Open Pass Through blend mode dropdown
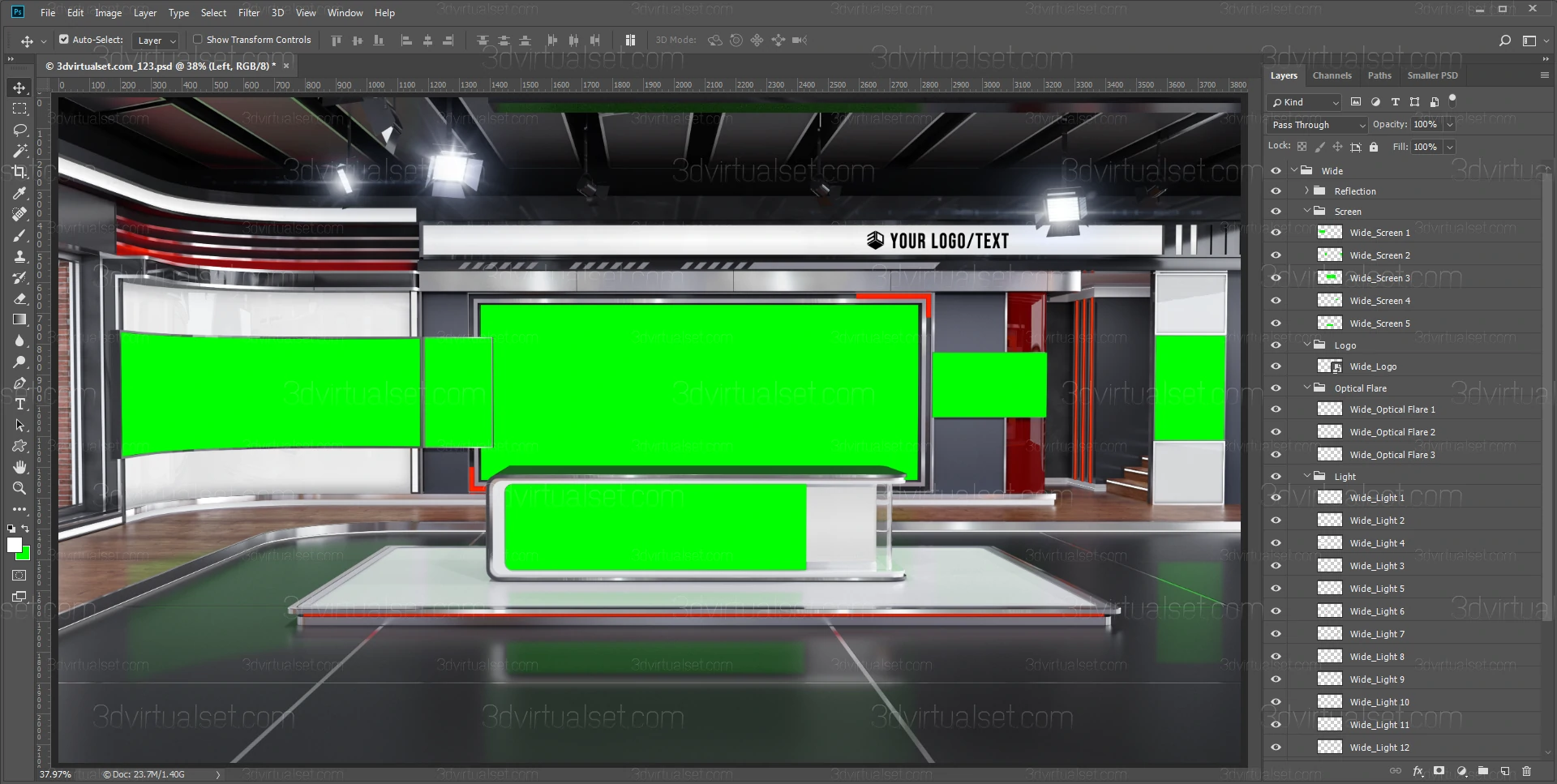Image resolution: width=1557 pixels, height=784 pixels. click(x=1318, y=125)
